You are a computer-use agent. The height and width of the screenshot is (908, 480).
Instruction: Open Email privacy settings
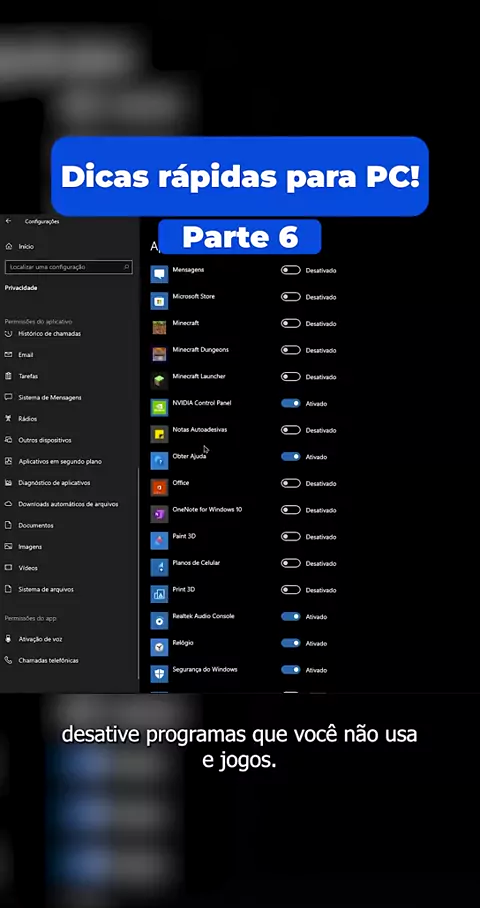tap(19, 355)
